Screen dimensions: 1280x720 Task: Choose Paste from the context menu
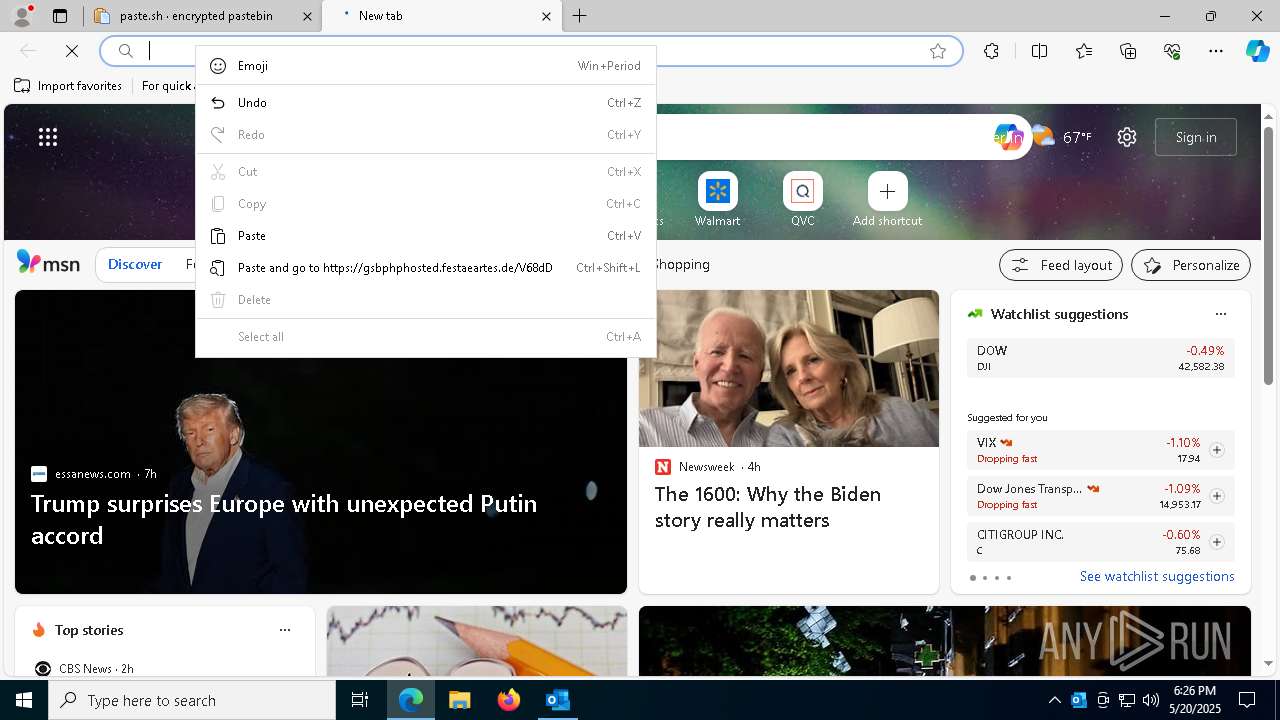tap(425, 236)
